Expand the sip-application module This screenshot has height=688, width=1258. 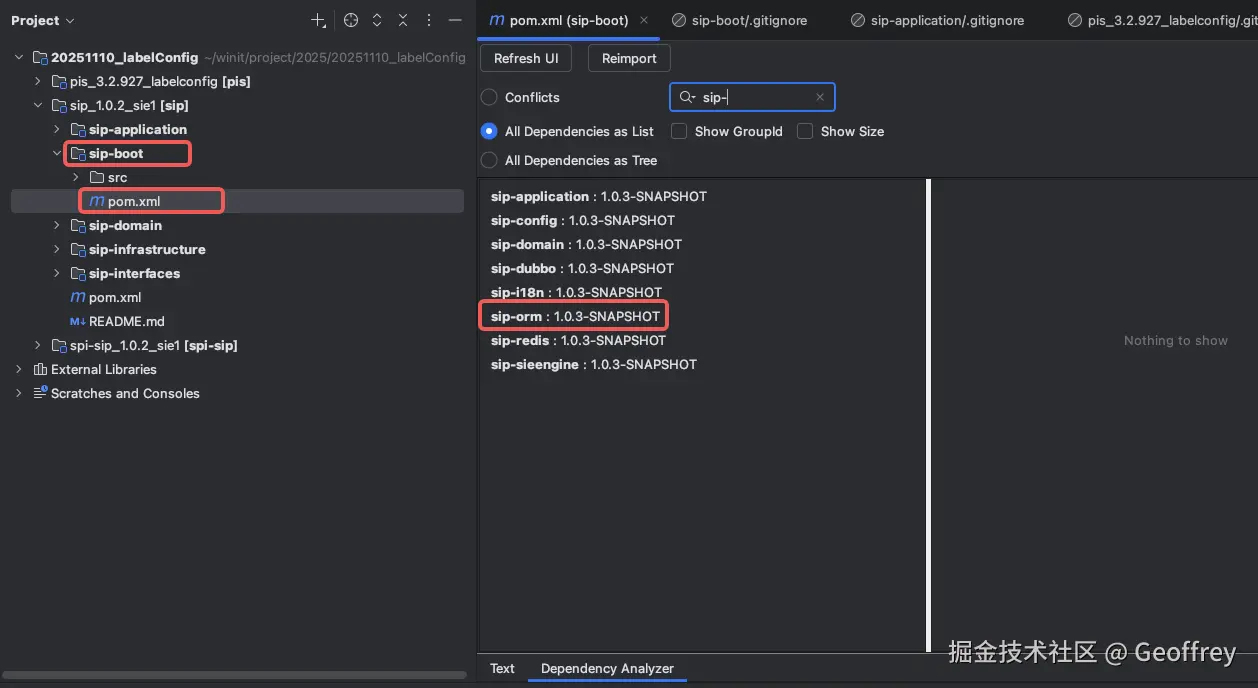(x=57, y=129)
